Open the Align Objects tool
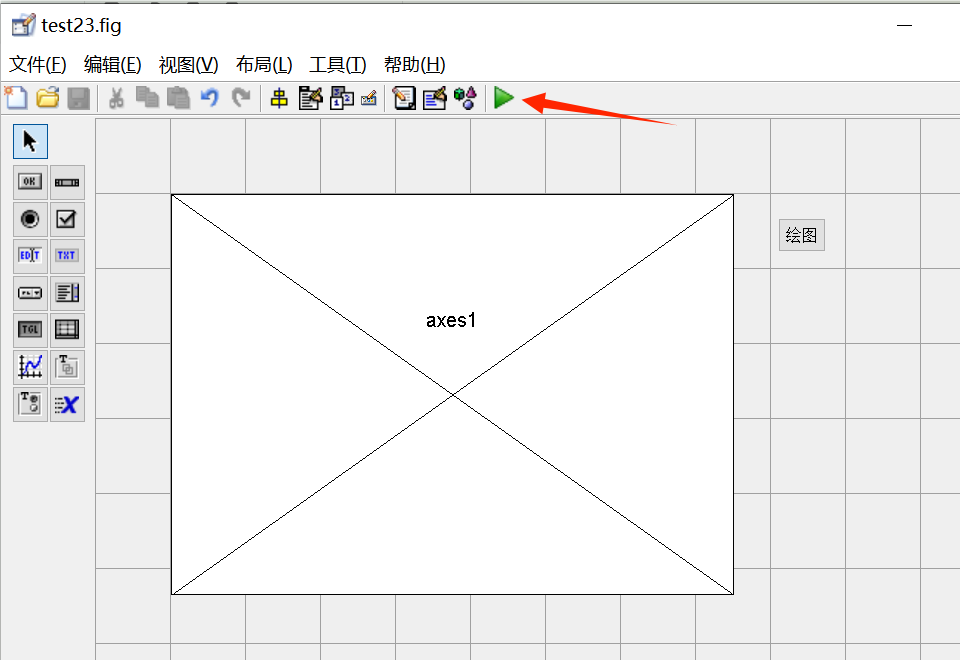 pos(279,98)
